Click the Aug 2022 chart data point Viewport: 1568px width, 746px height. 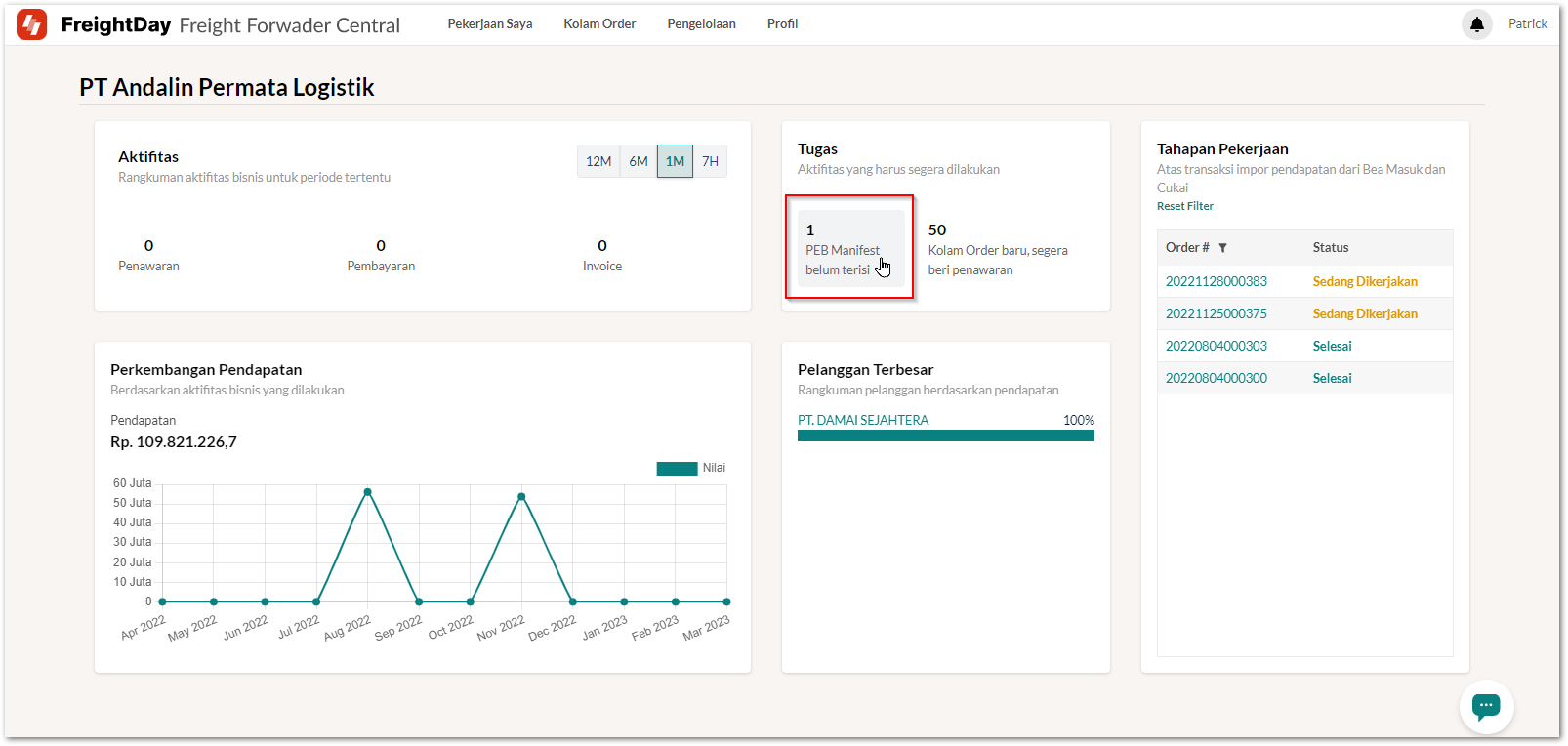[x=367, y=492]
